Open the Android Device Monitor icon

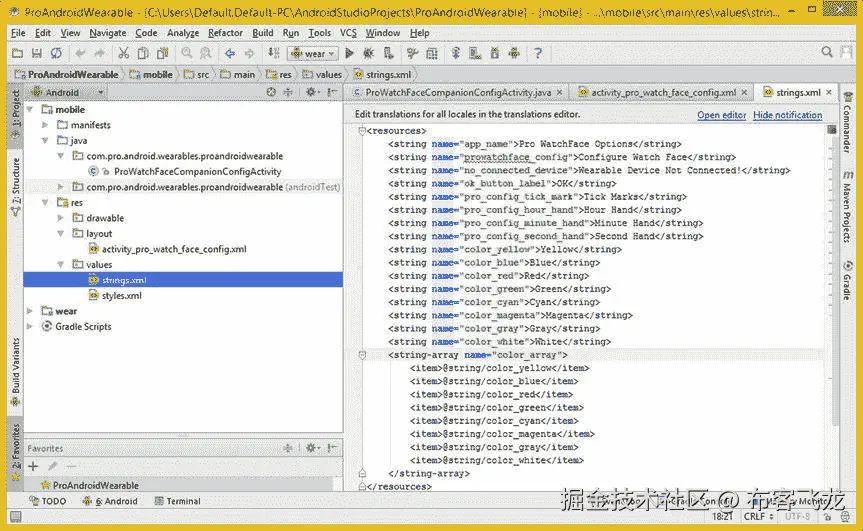pos(514,53)
